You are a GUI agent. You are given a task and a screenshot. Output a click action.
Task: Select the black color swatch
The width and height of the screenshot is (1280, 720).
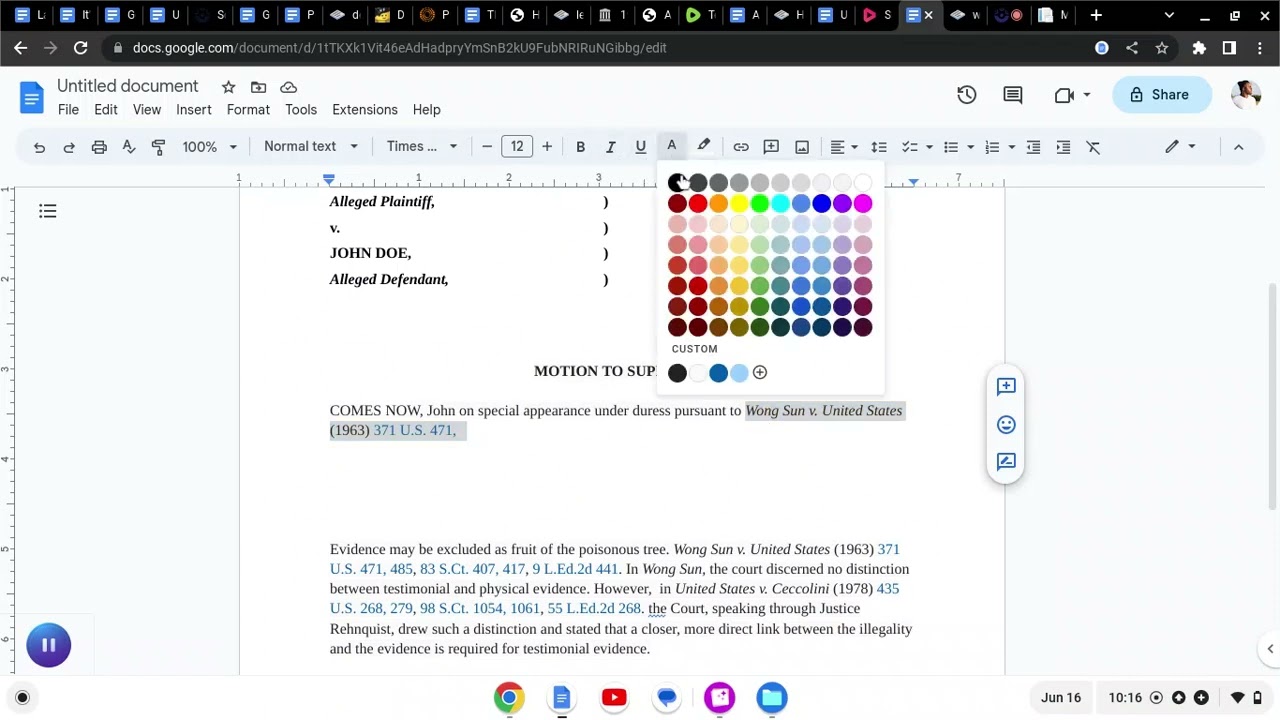click(677, 183)
